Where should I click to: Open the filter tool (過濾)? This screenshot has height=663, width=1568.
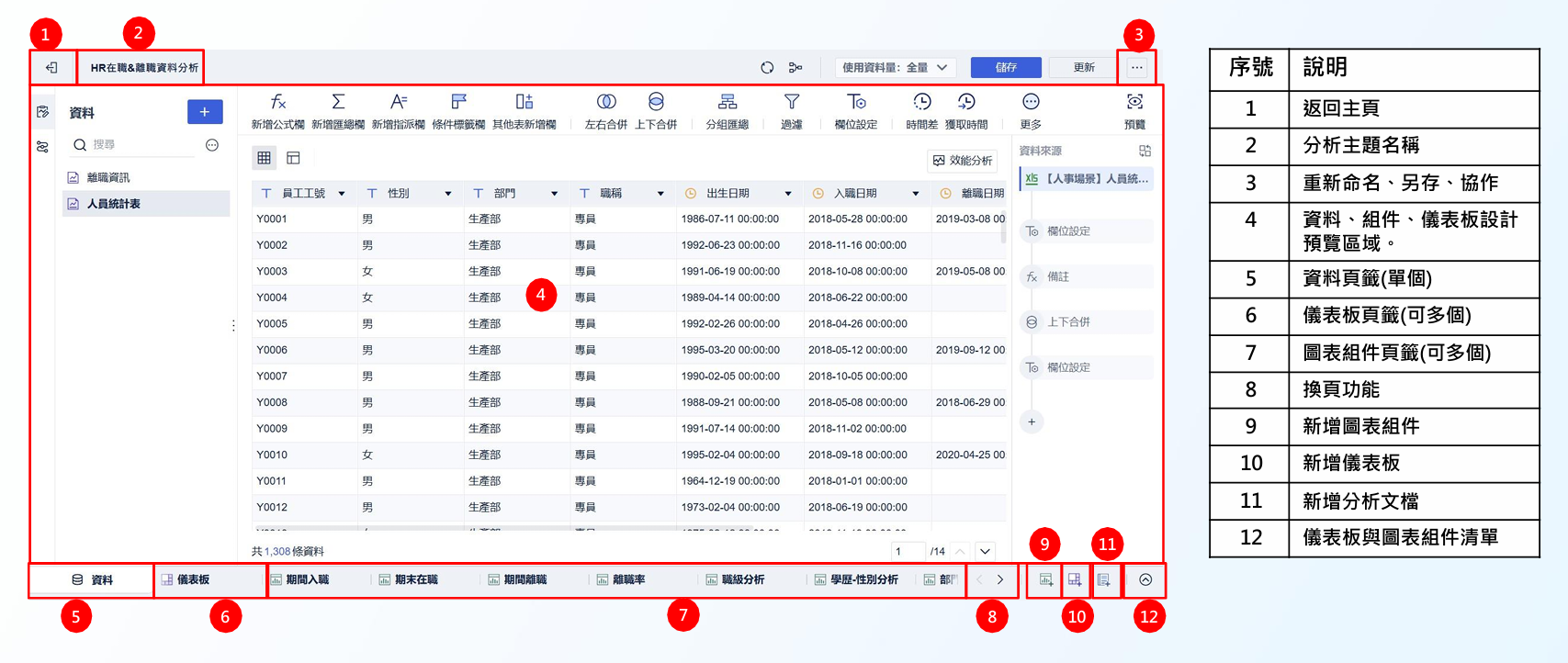[792, 111]
